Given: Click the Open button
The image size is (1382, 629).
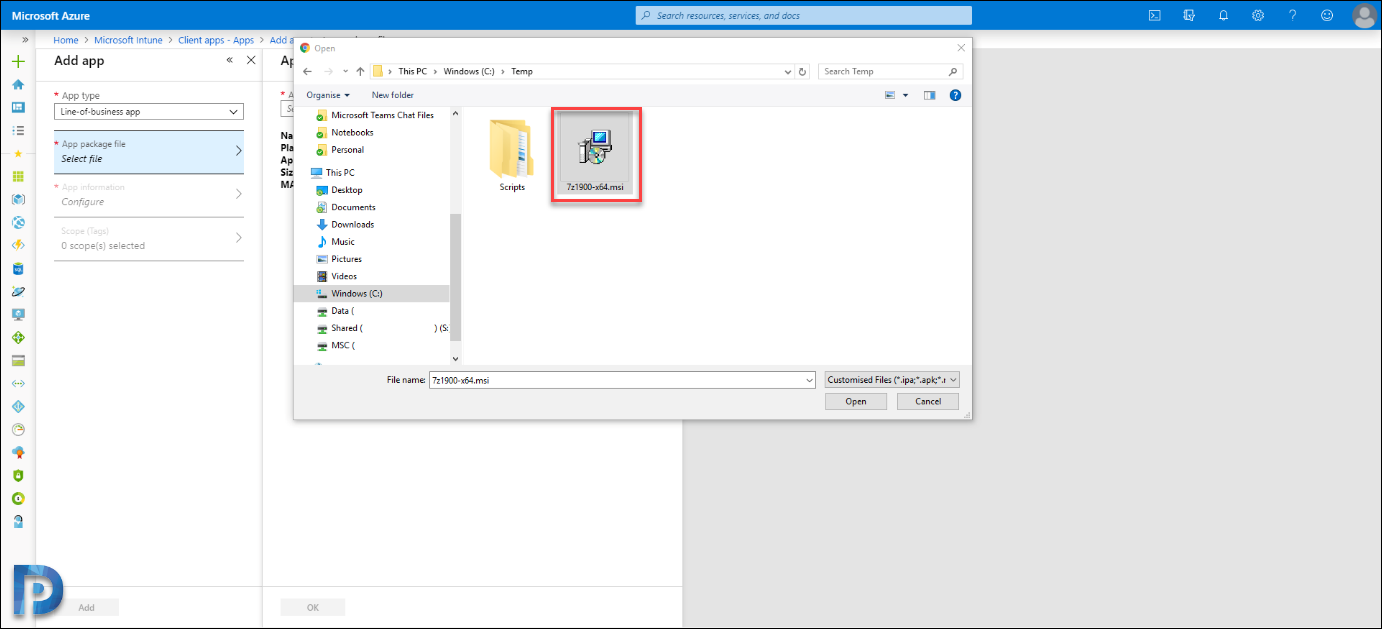Looking at the screenshot, I should click(855, 401).
